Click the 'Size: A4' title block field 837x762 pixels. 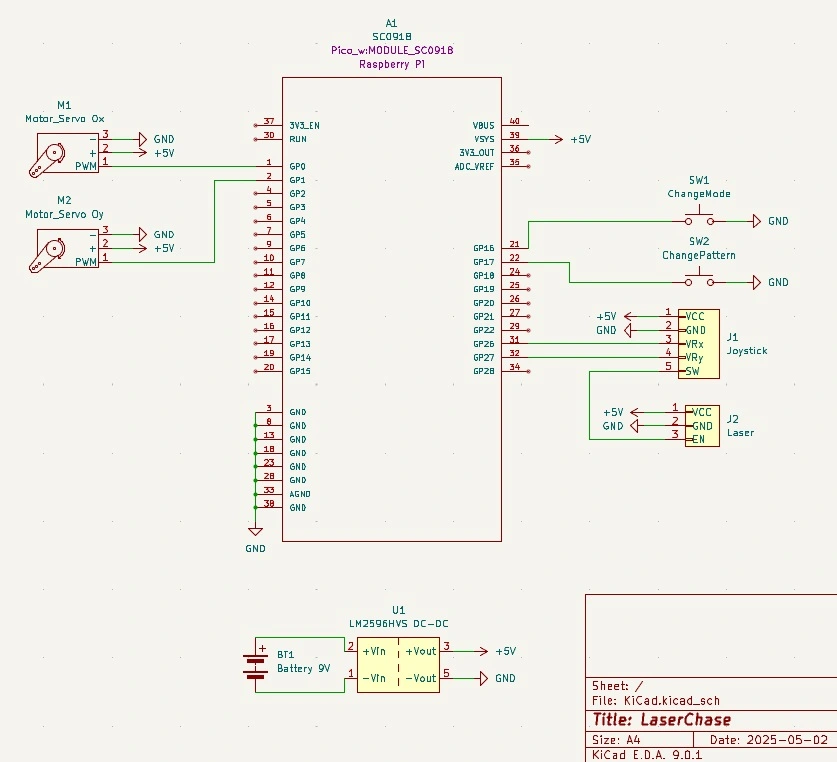click(x=616, y=740)
